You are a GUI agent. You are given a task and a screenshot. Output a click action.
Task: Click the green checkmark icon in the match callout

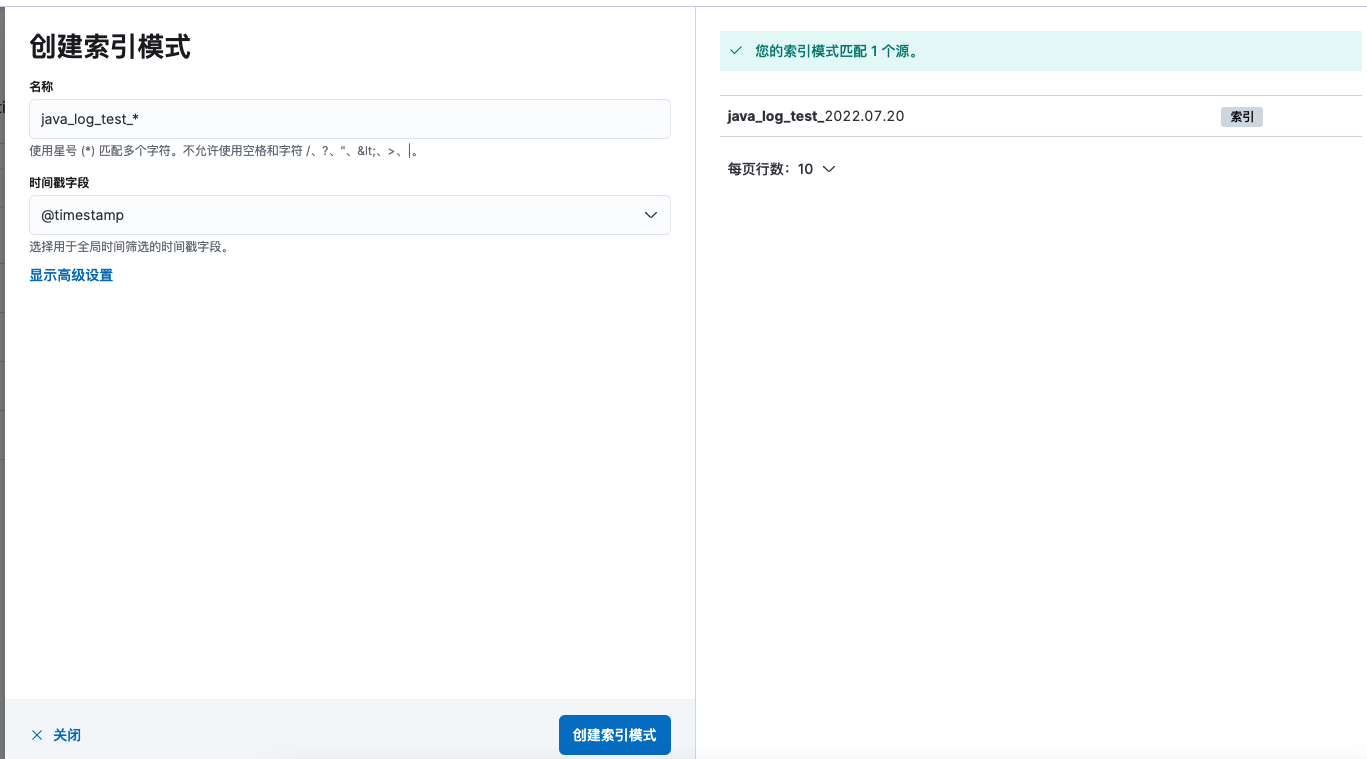point(736,50)
